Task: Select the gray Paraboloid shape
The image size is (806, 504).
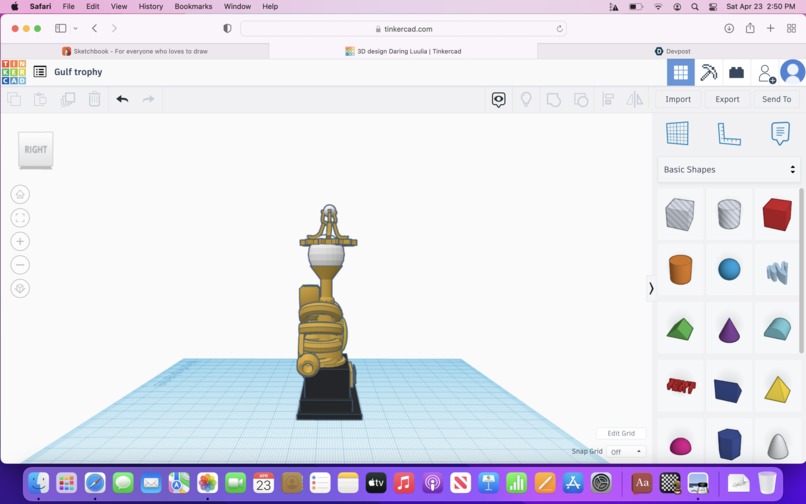Action: (778, 446)
